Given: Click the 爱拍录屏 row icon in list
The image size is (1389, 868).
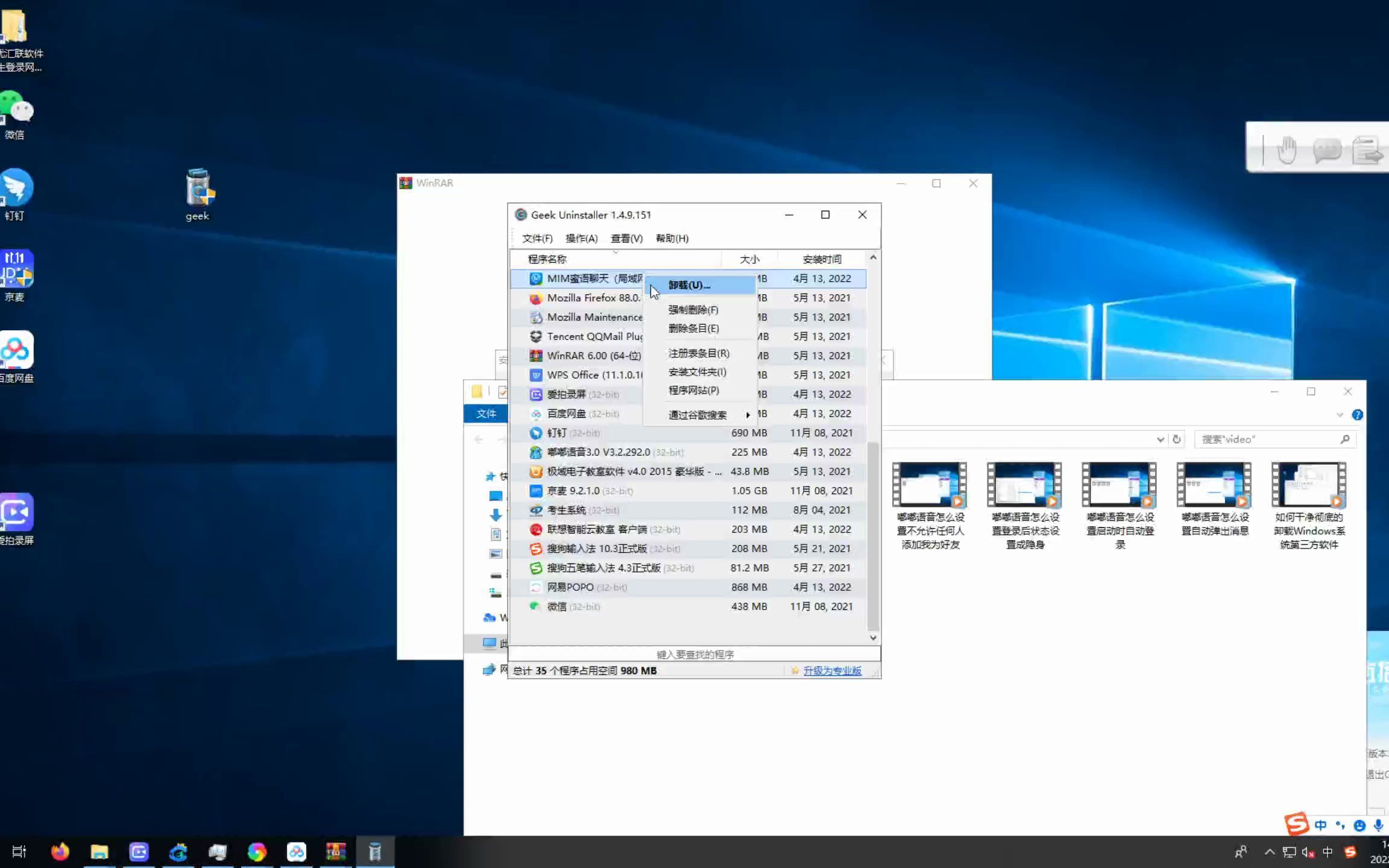Looking at the screenshot, I should (535, 395).
